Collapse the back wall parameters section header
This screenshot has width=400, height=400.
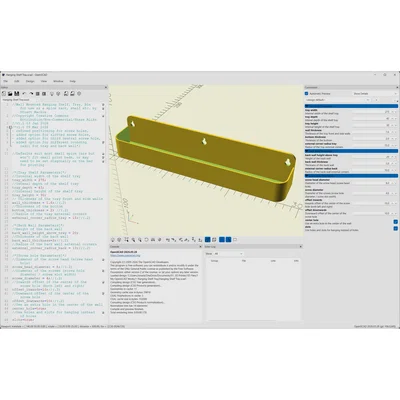(x=351, y=151)
